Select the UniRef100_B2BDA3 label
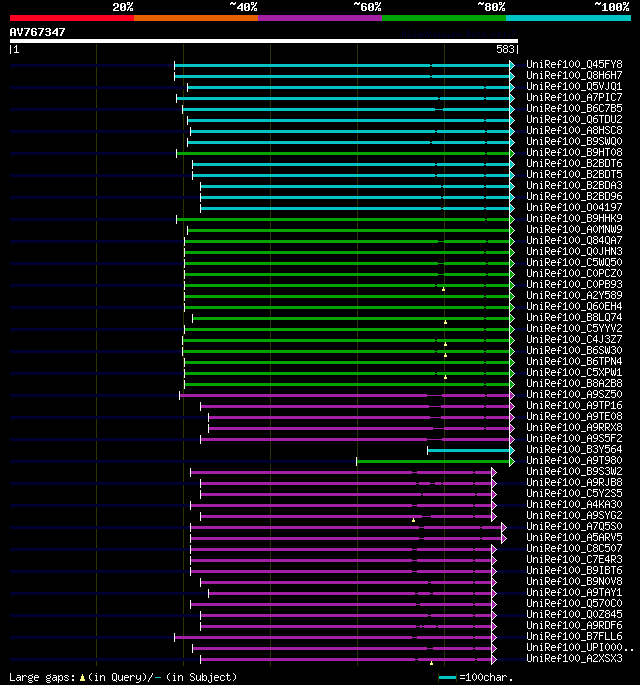 pos(574,185)
